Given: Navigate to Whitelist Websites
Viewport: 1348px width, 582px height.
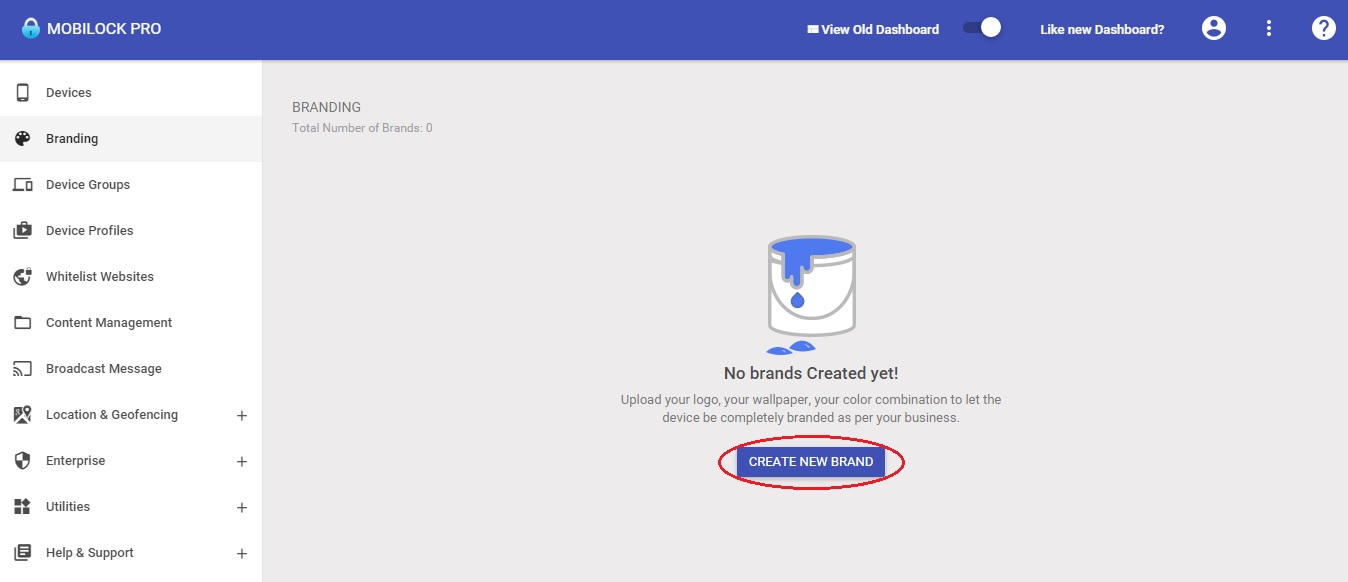Looking at the screenshot, I should [131, 277].
